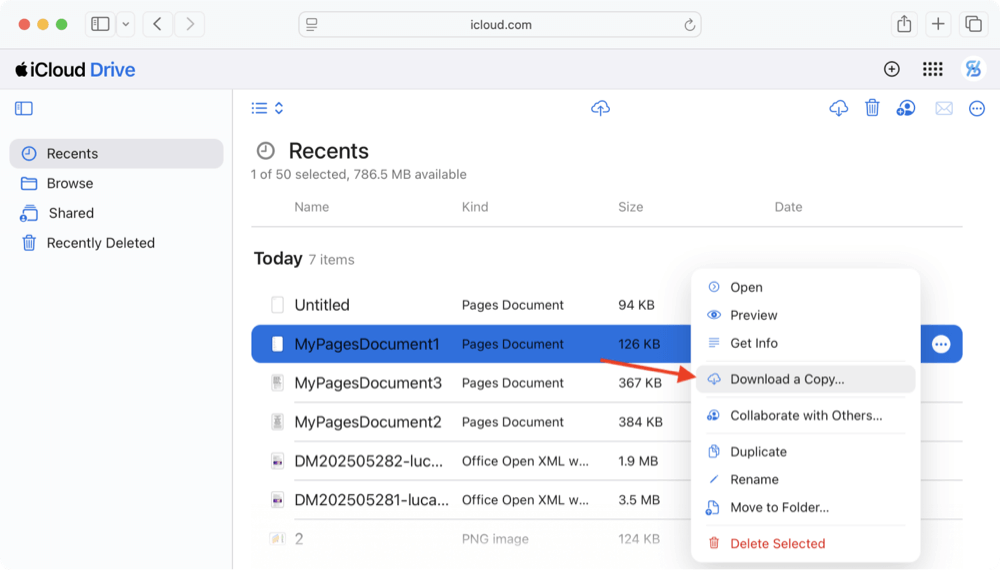Click the Today section heading
This screenshot has height=570, width=1000.
point(278,259)
